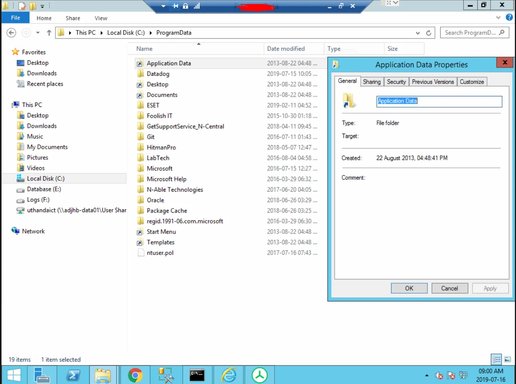Open Videos under This PC
This screenshot has width=516, height=384.
(35, 168)
